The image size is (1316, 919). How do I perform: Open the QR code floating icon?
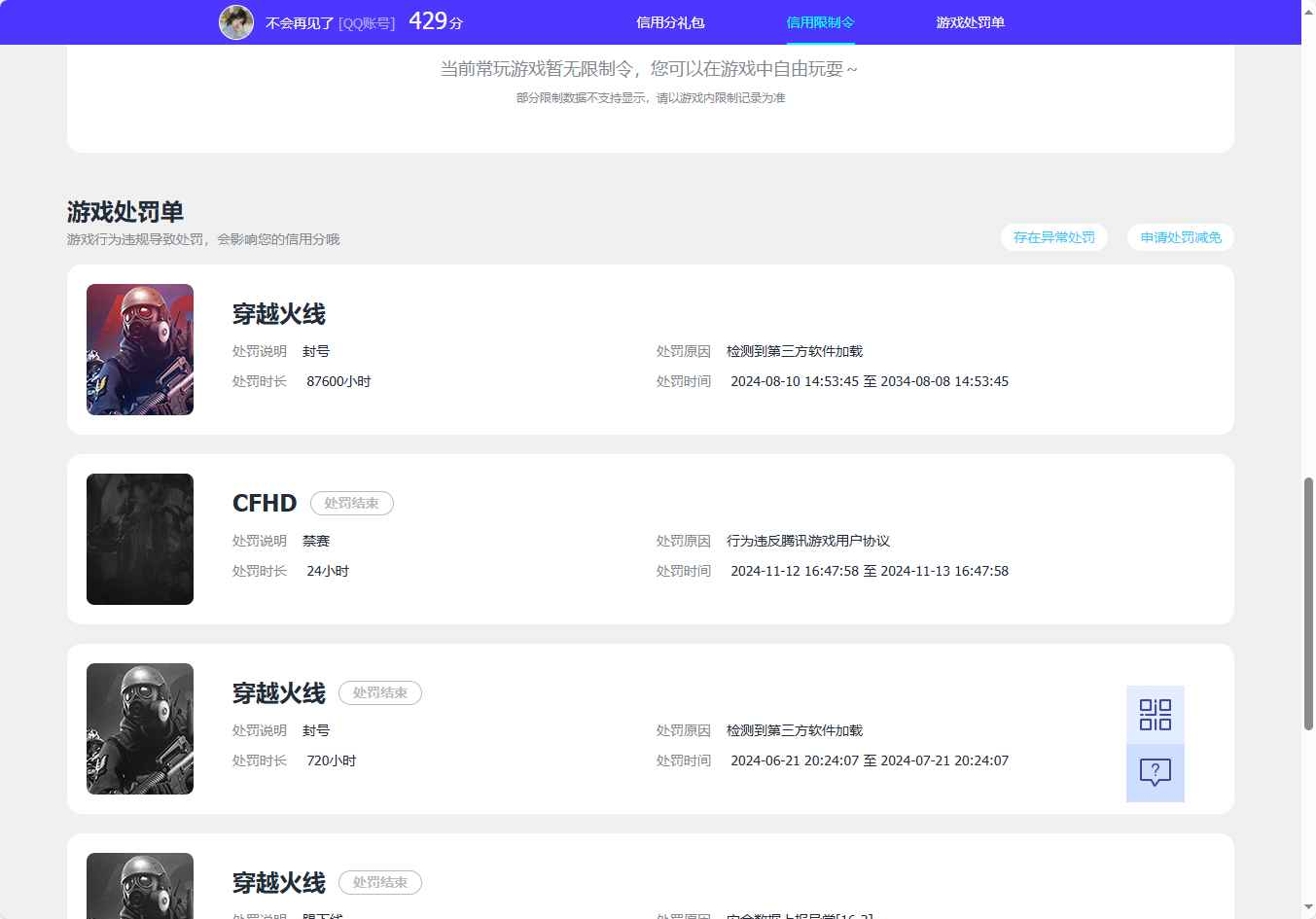pyautogui.click(x=1156, y=715)
